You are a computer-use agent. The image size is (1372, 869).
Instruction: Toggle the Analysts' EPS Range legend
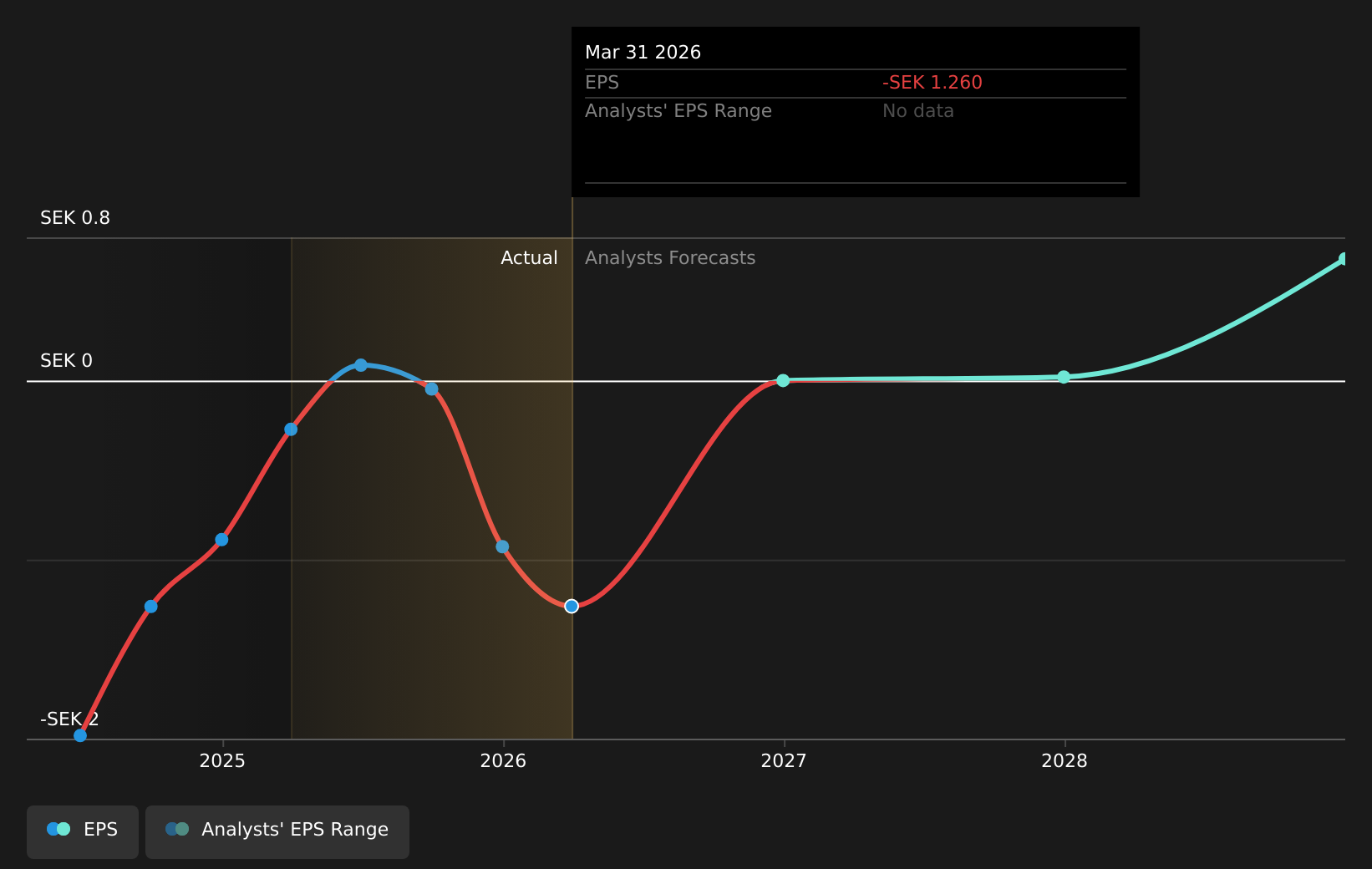point(277,831)
